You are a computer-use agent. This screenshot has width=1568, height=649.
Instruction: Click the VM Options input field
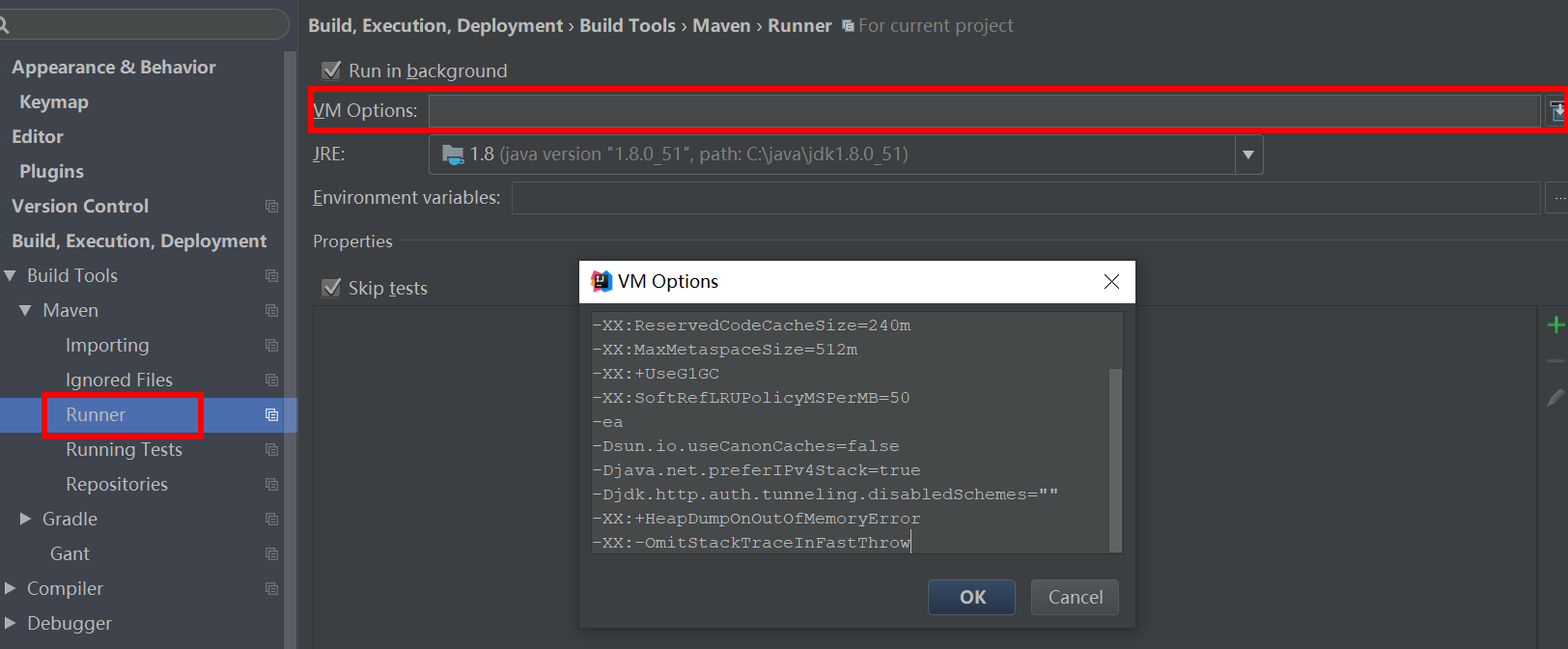[984, 111]
